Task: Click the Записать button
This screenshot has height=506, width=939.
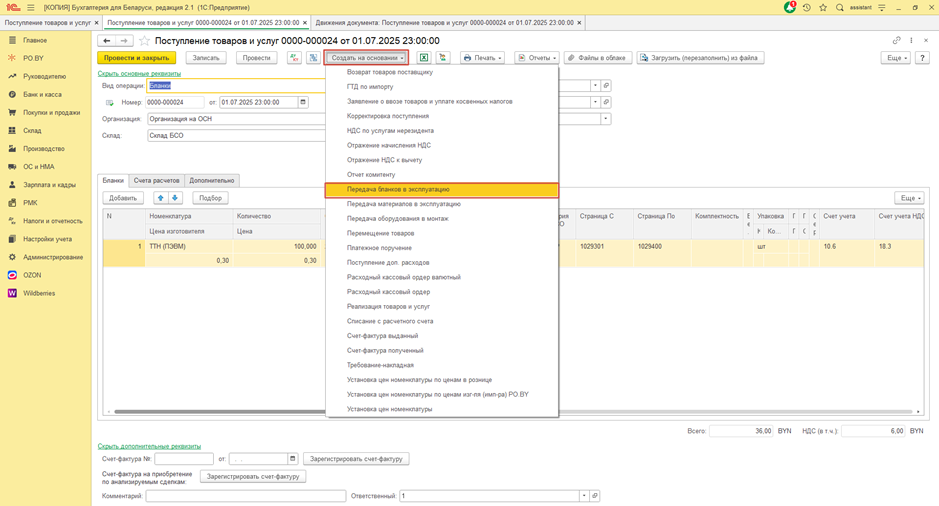Action: point(206,58)
